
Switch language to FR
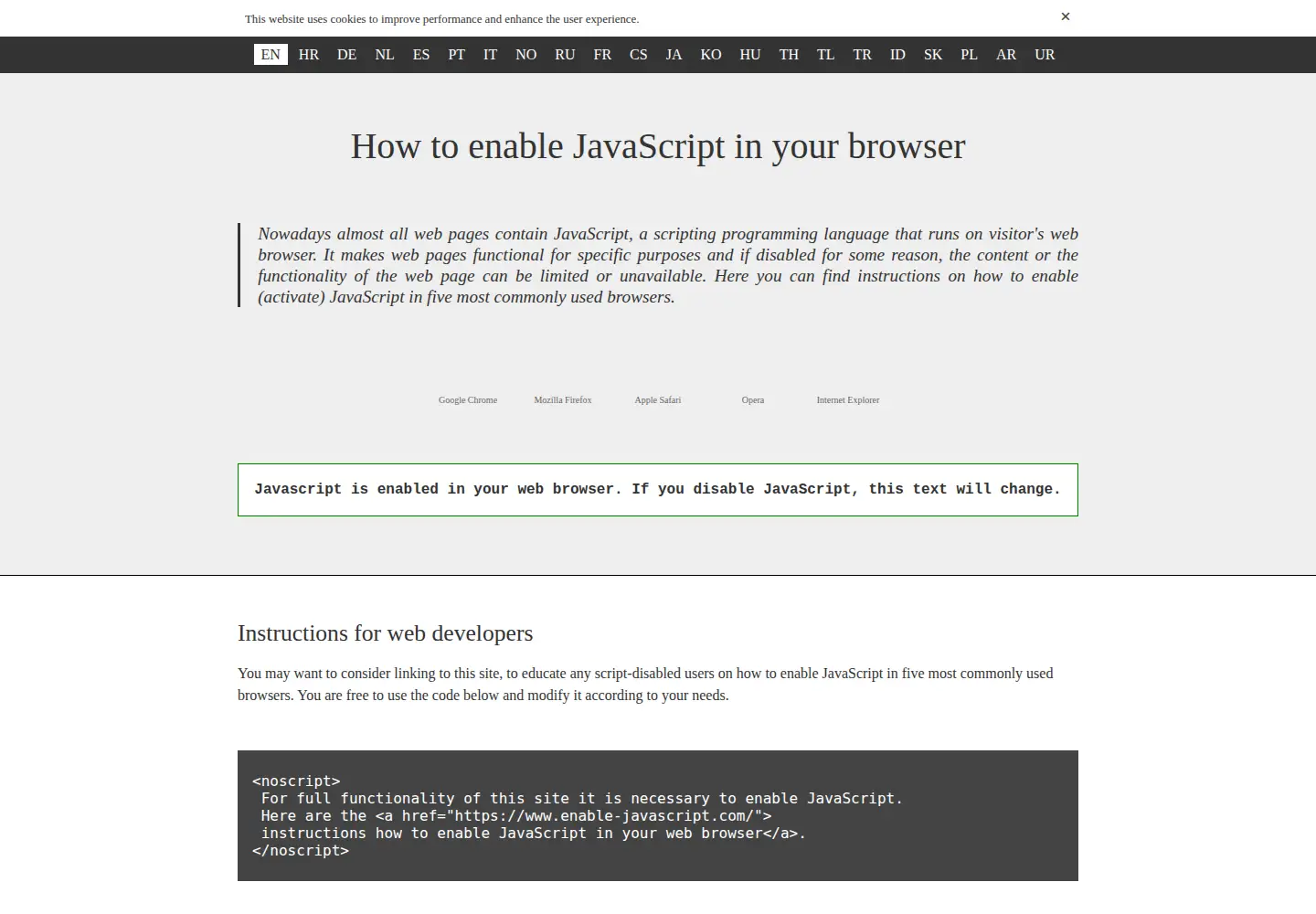click(602, 55)
